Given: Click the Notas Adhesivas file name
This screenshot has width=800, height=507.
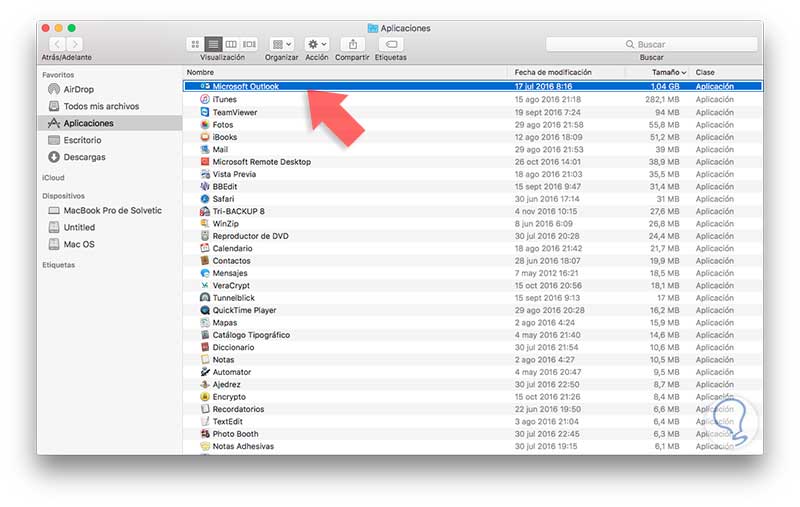Looking at the screenshot, I should [243, 446].
